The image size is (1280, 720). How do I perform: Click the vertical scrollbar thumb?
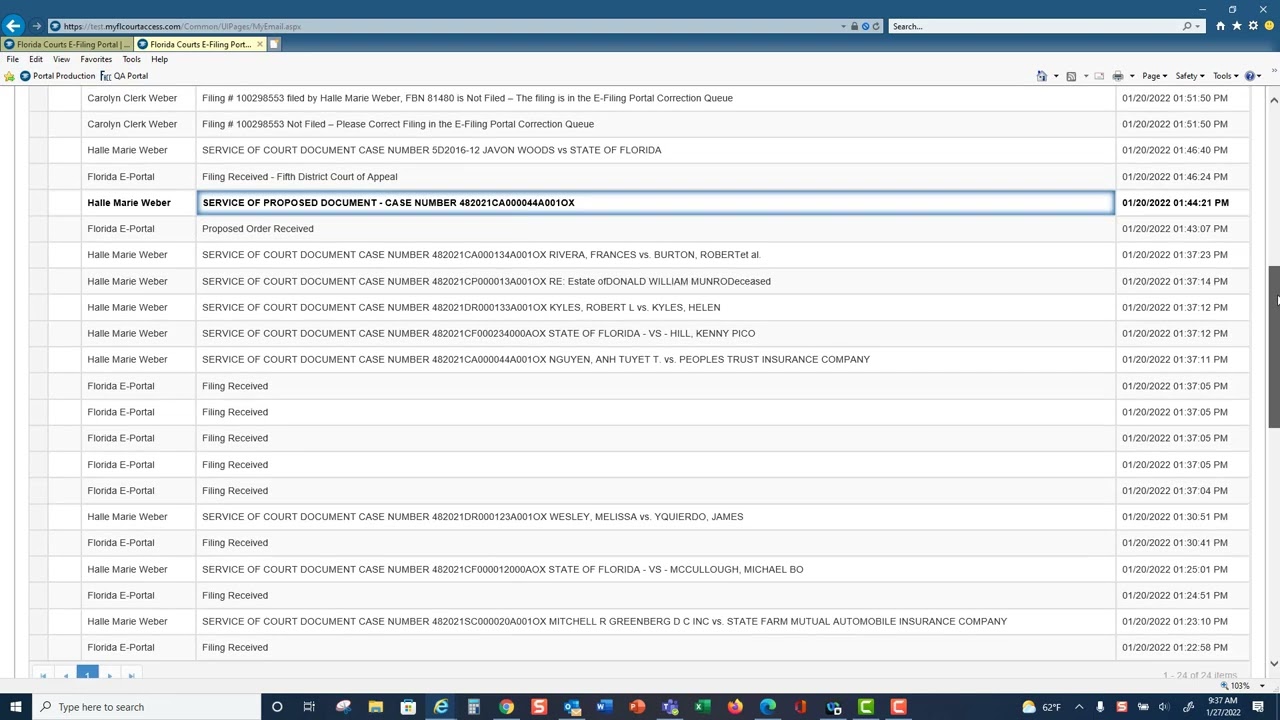coord(1273,348)
